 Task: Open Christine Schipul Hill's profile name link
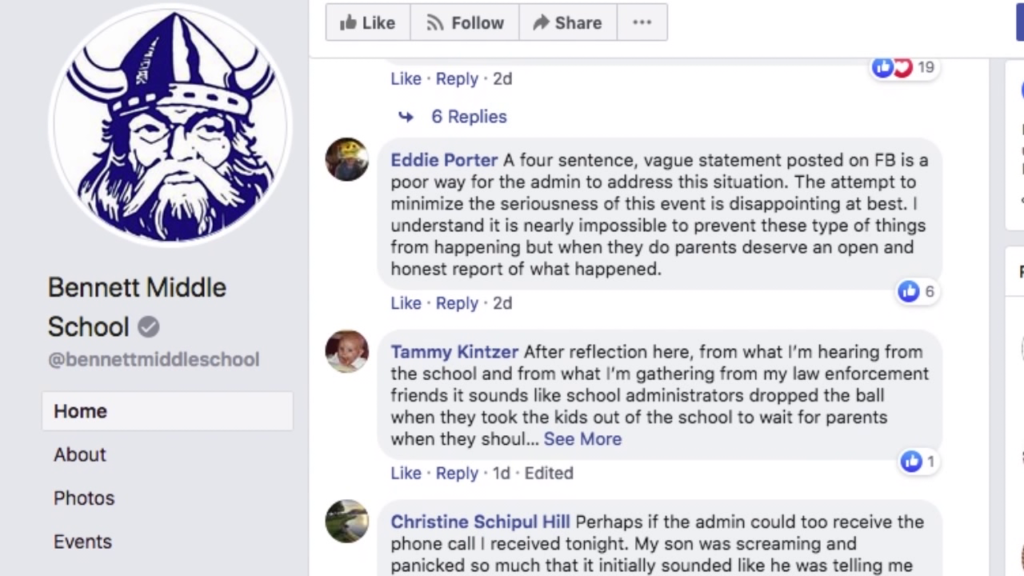coord(480,521)
